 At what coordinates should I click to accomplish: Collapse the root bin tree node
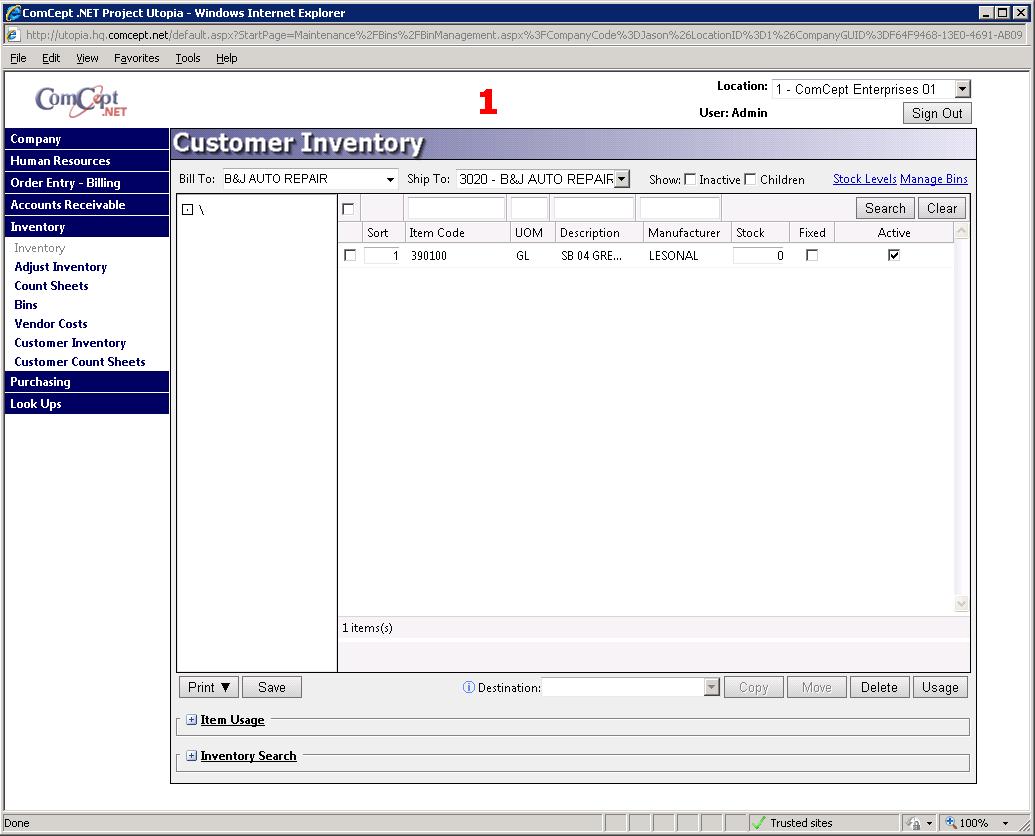(x=187, y=210)
